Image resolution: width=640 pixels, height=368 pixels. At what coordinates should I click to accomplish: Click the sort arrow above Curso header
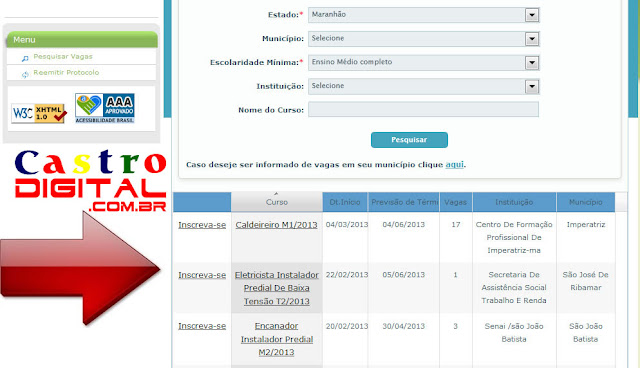tap(276, 194)
